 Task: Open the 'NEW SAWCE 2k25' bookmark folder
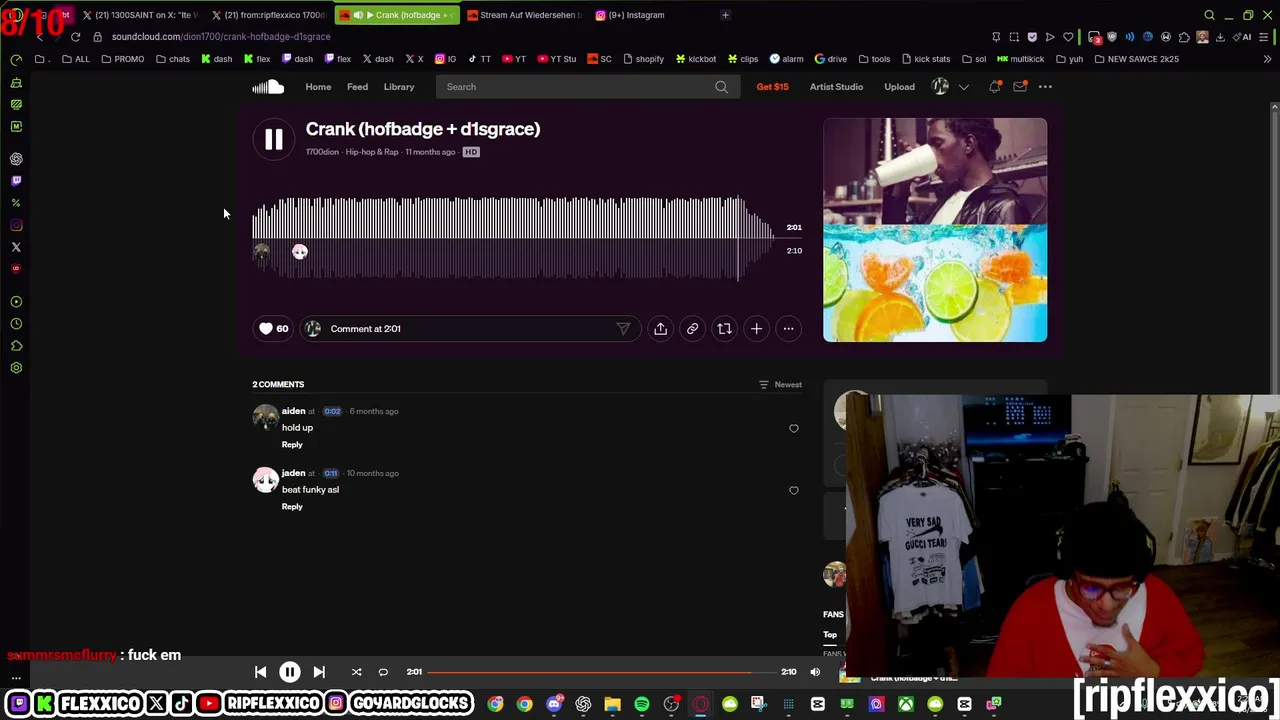click(x=1137, y=59)
